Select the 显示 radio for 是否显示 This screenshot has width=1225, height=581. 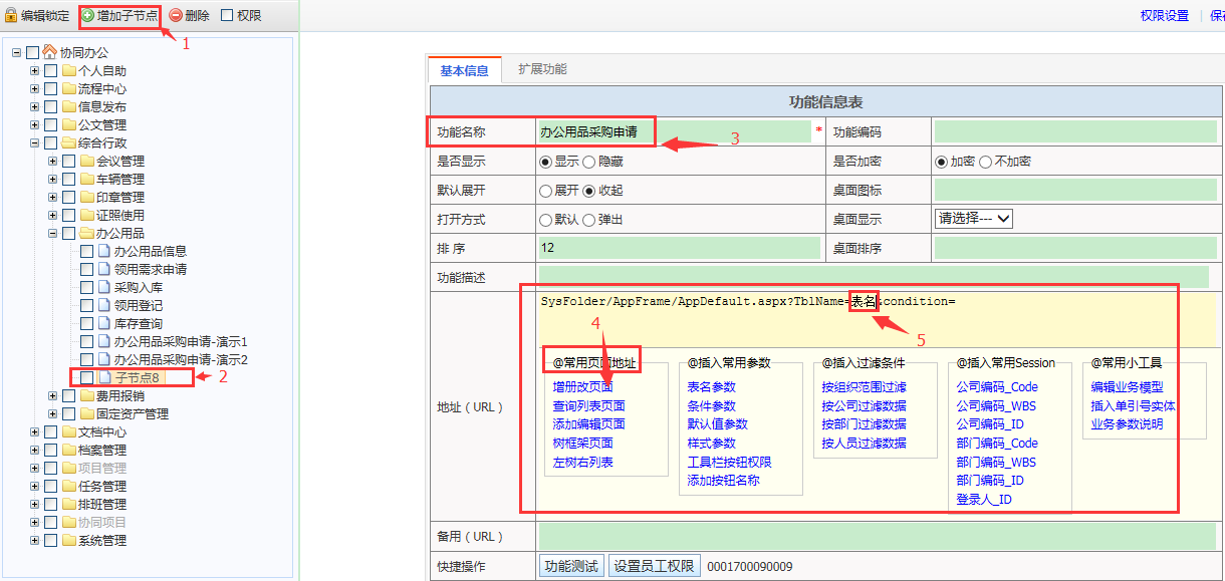[545, 161]
